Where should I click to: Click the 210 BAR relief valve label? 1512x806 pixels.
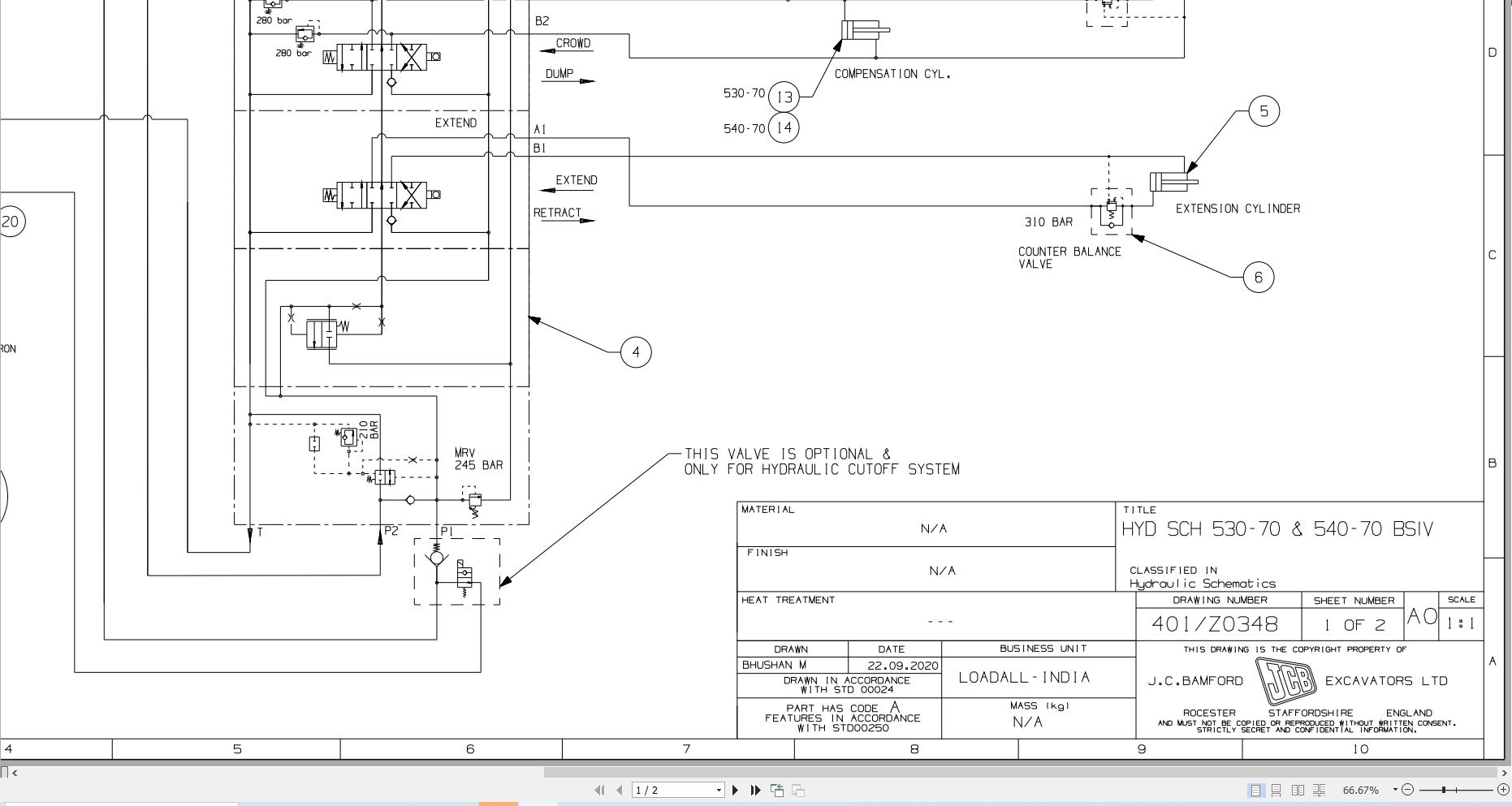(369, 429)
